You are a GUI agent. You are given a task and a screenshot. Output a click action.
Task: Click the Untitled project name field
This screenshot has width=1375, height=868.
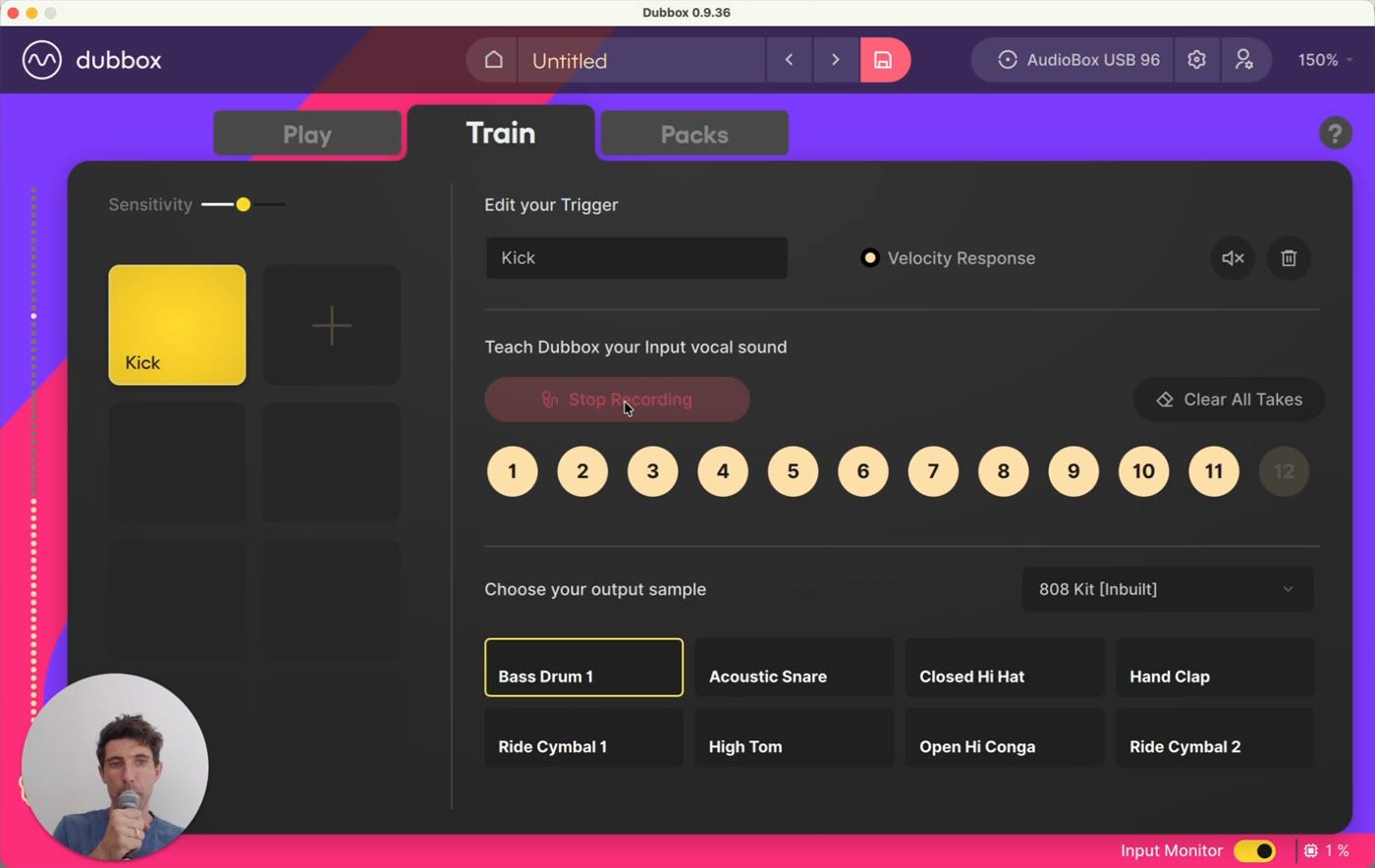[641, 60]
